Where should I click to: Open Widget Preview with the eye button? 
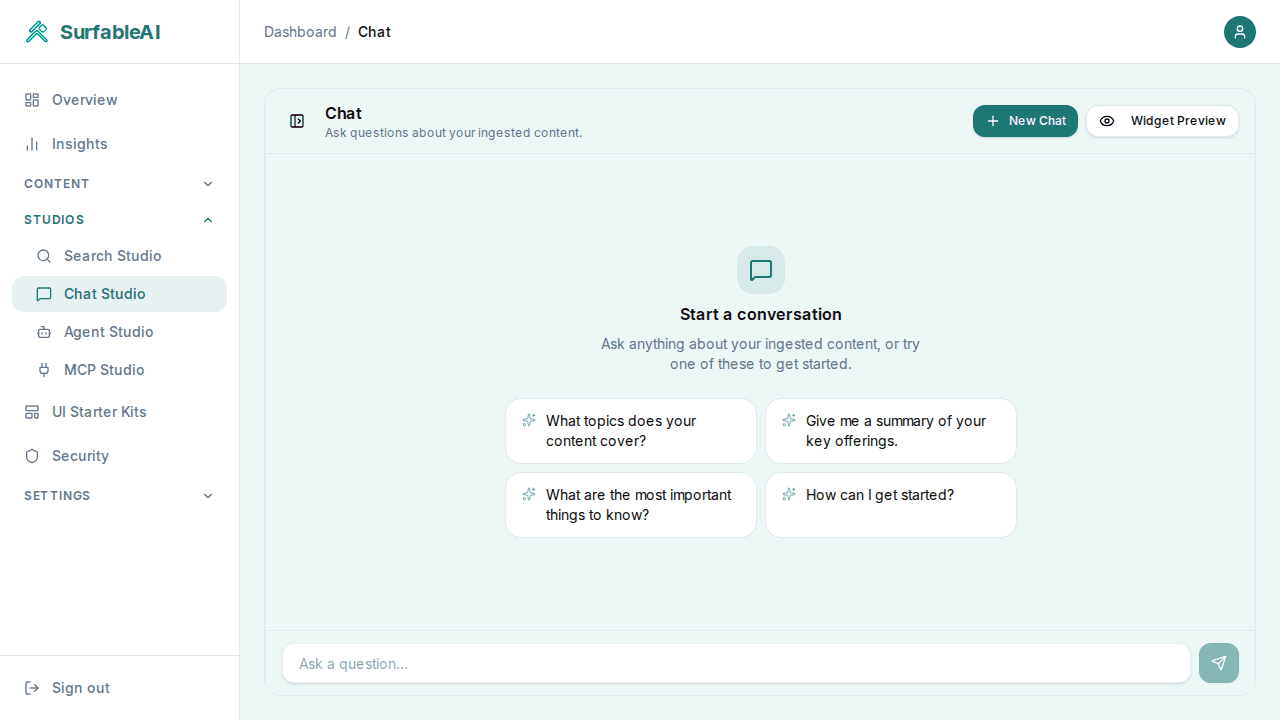pos(1162,121)
